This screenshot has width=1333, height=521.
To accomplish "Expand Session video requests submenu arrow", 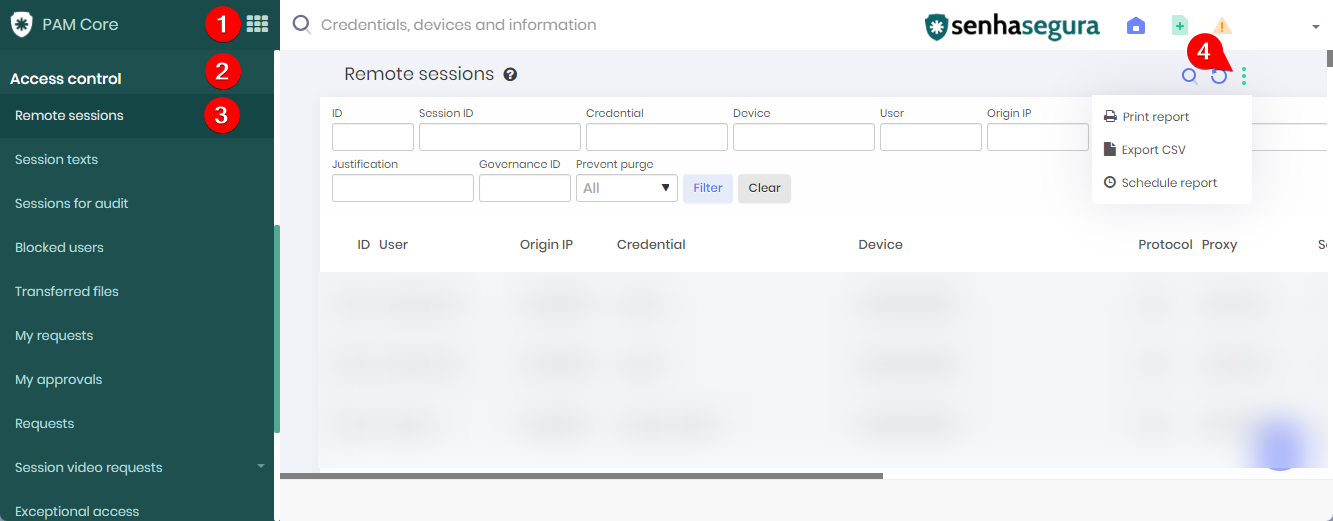I will pos(260,466).
